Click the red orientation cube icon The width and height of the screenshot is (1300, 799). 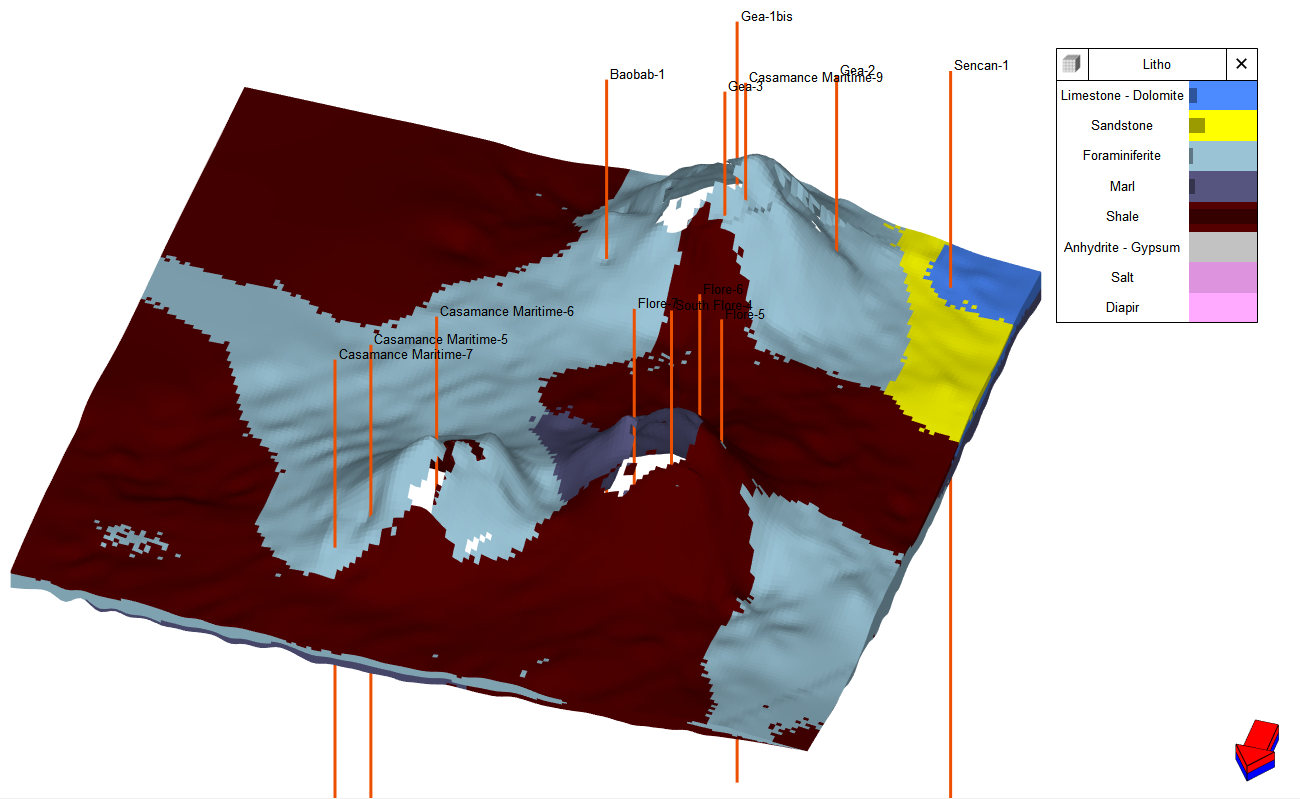coord(1257,747)
